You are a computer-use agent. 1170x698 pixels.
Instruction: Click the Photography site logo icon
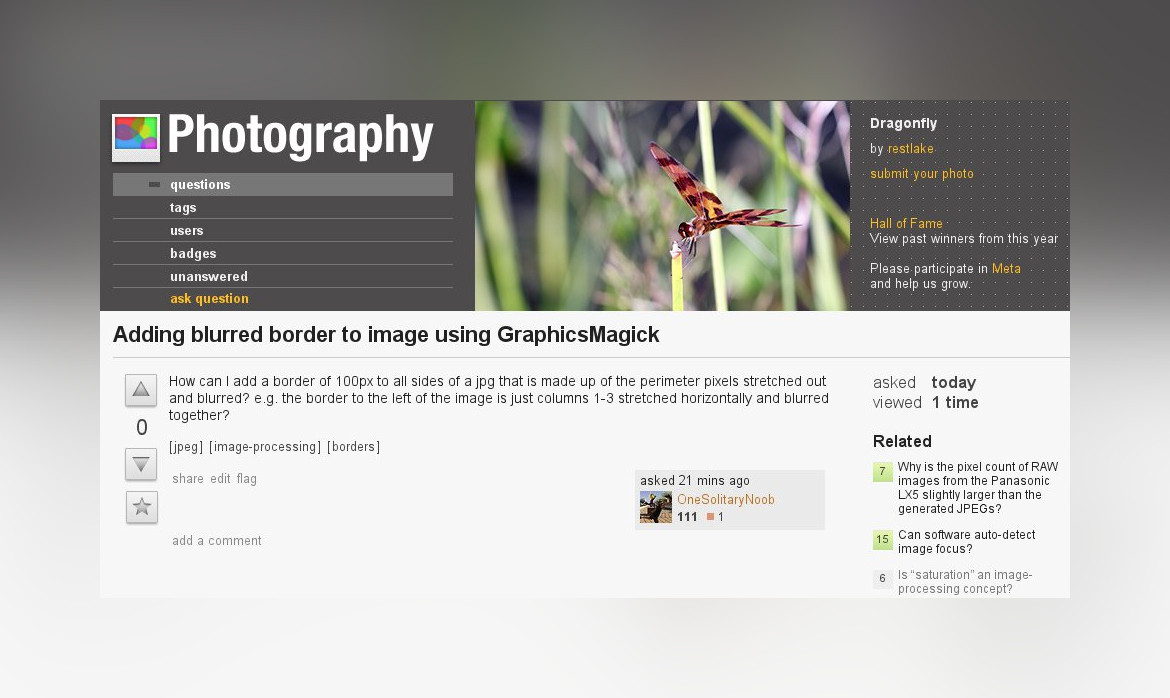point(136,137)
